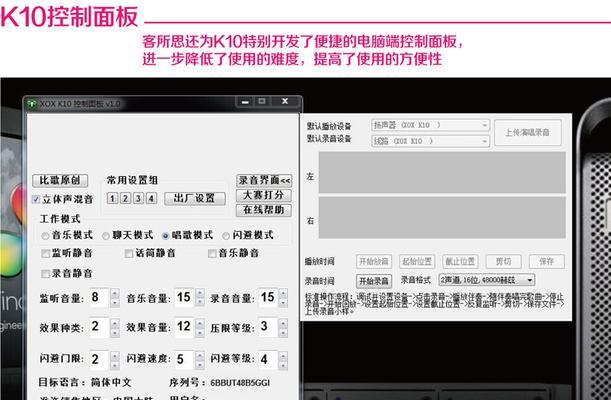Enable 录音静音 checkbox
The height and width of the screenshot is (400, 611).
46,274
